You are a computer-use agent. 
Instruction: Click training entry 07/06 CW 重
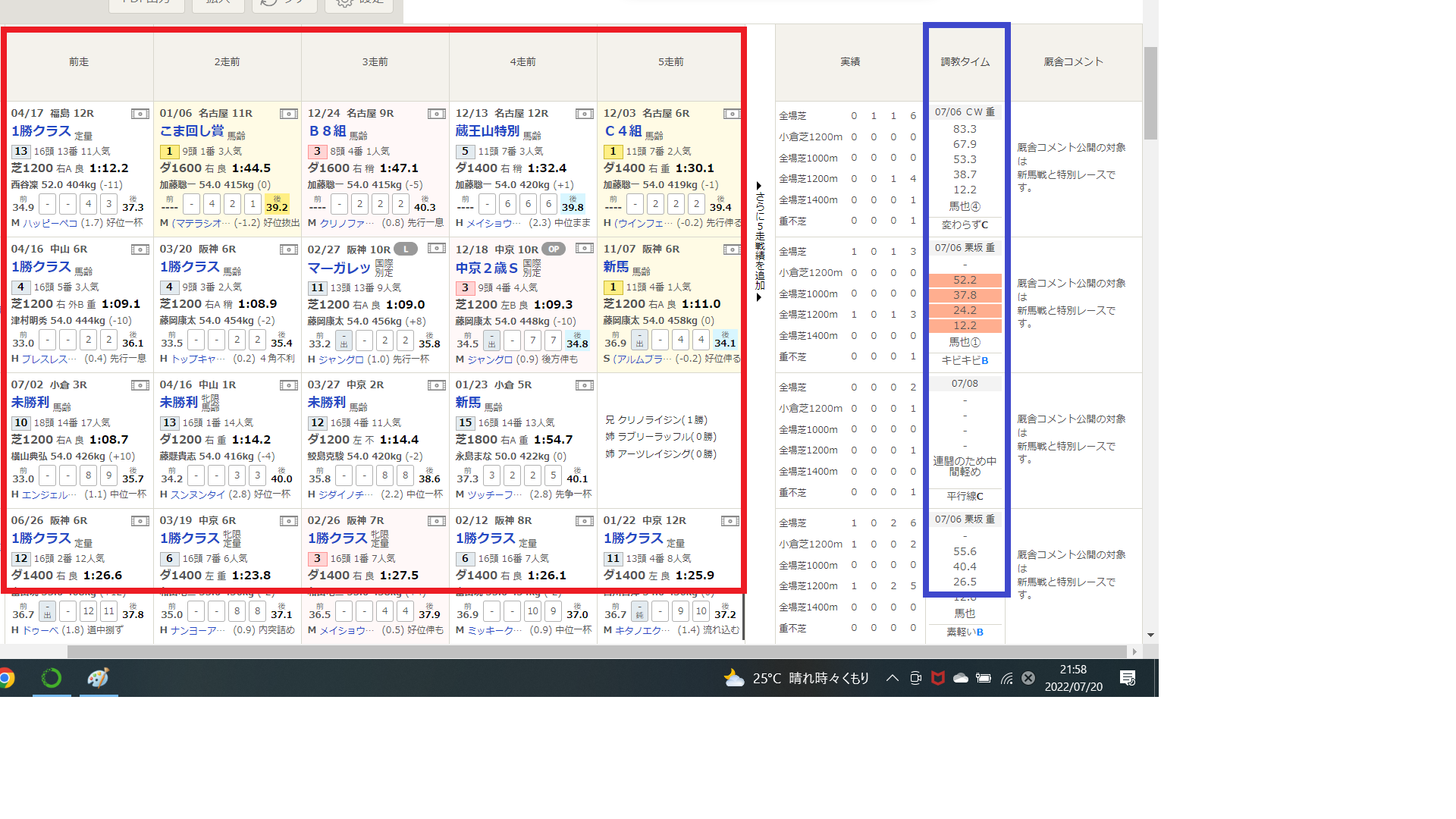[965, 112]
